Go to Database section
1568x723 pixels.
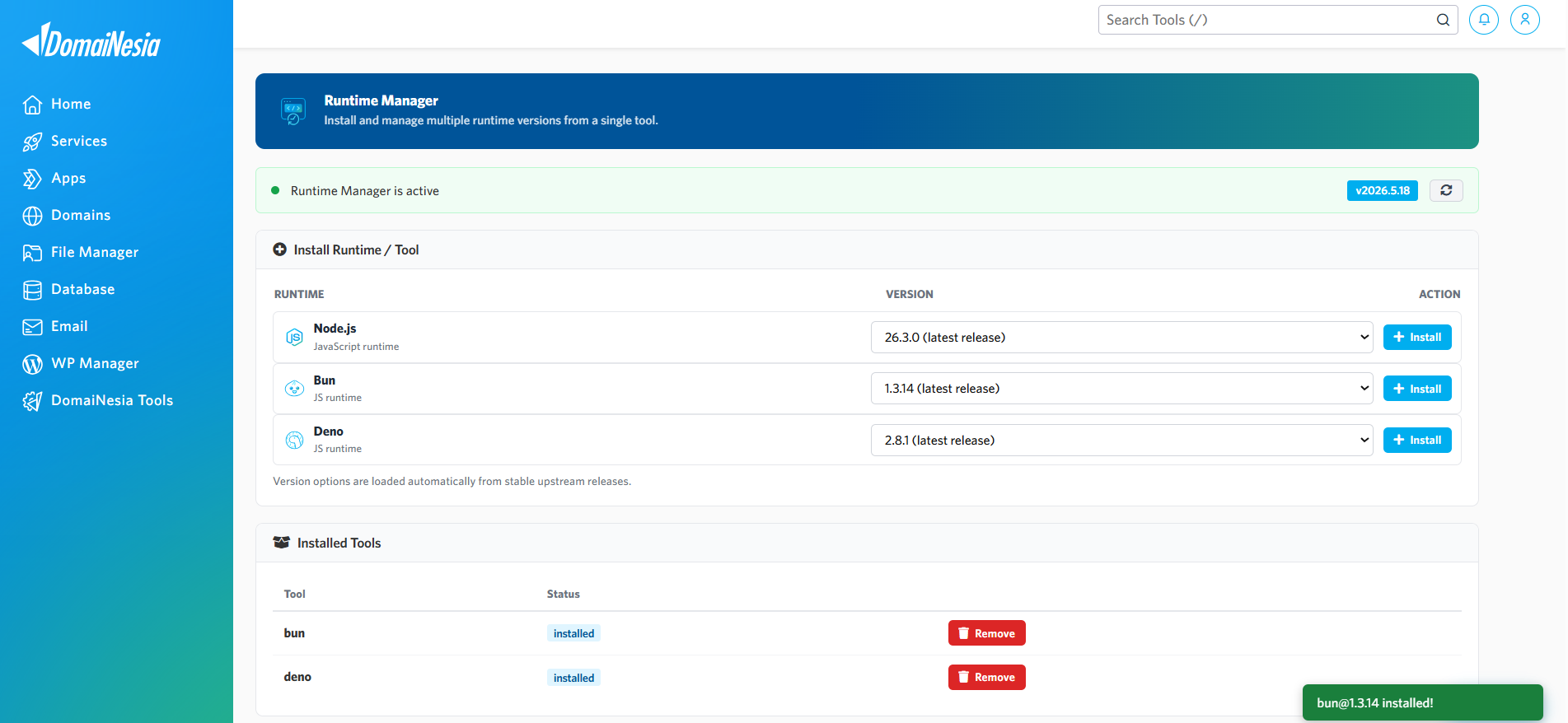pos(83,290)
